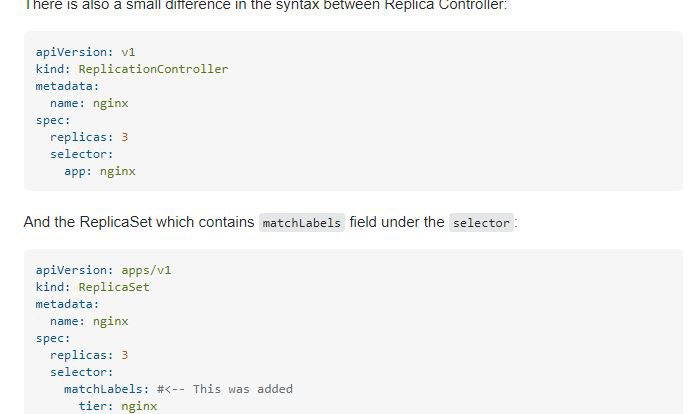Click the selector inline code in the sentence
The image size is (690, 414).
[481, 223]
